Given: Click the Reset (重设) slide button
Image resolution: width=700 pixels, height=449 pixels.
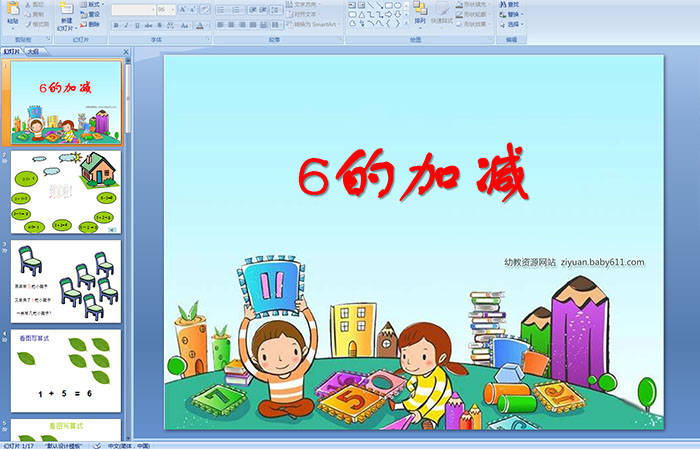Looking at the screenshot, I should 90,14.
